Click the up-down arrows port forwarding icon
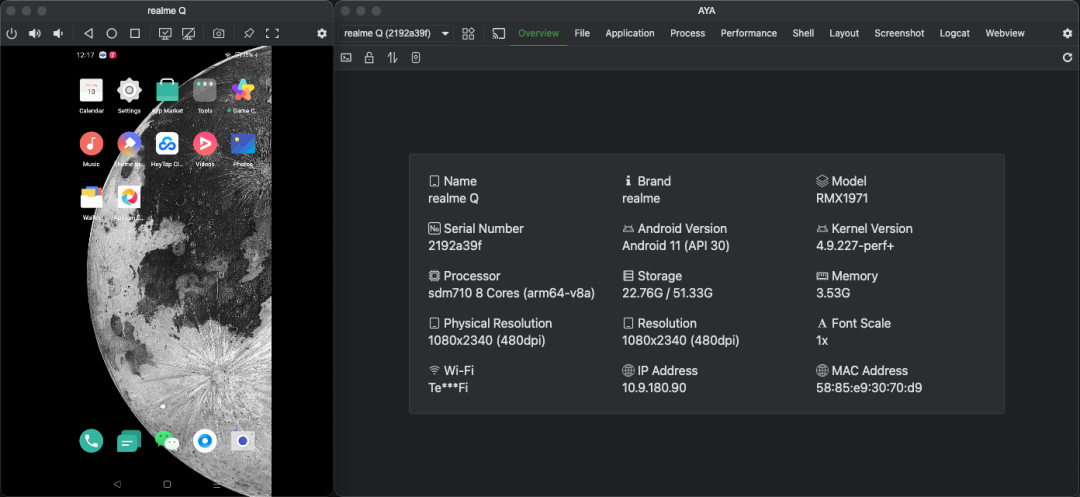Screen dimensions: 1080x497 click(392, 58)
